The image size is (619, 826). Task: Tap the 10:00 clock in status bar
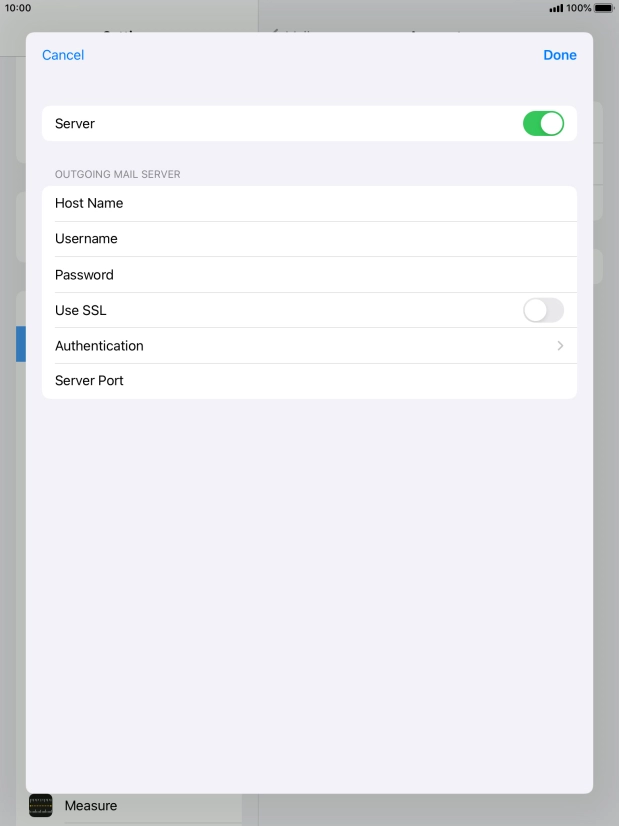[18, 8]
